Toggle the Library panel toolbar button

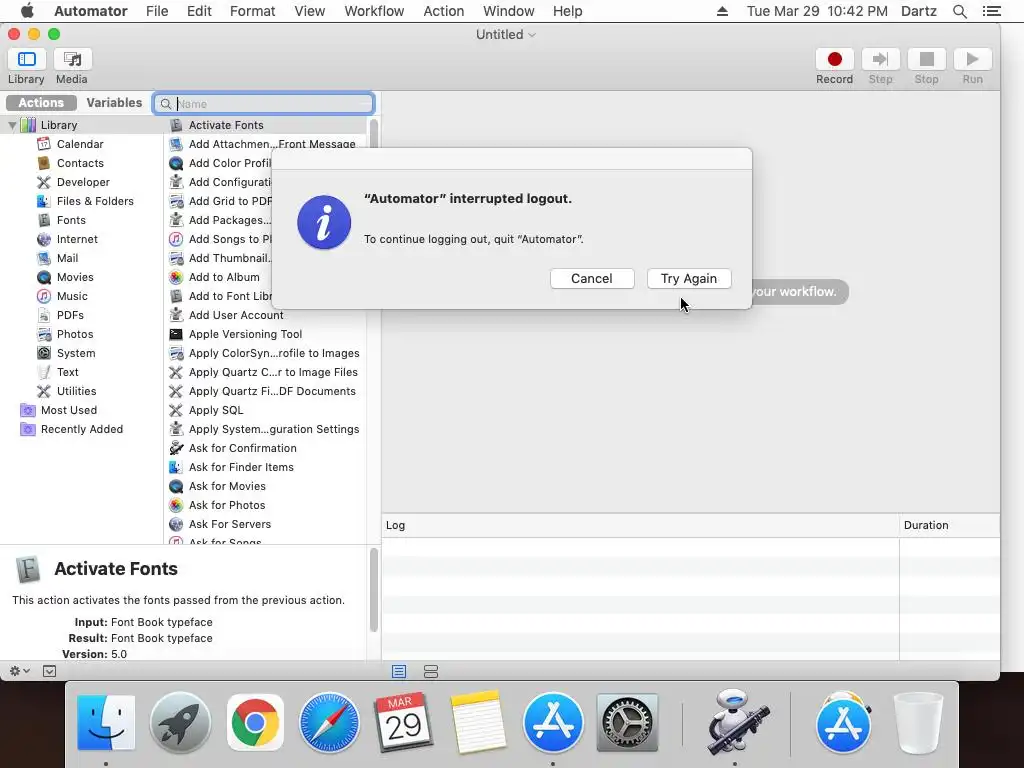point(26,59)
